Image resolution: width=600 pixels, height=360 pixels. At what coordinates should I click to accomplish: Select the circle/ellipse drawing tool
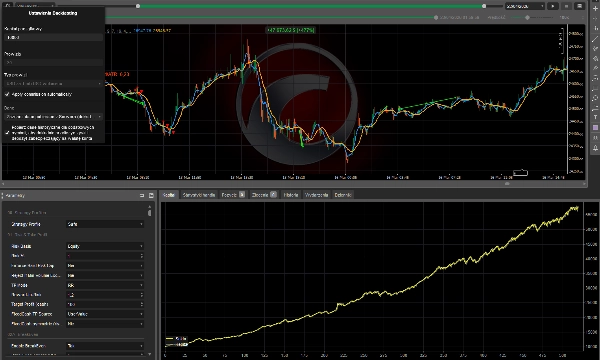tap(595, 98)
